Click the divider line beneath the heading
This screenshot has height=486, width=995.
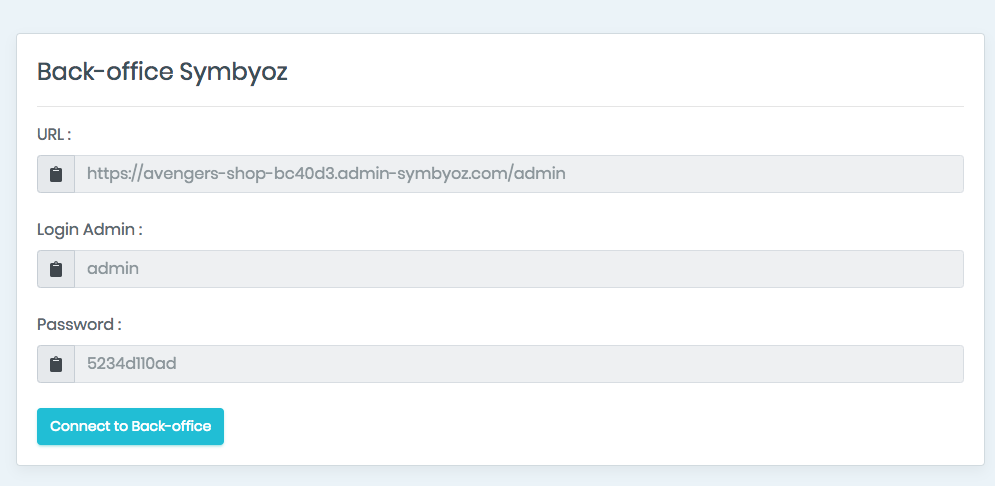point(500,106)
